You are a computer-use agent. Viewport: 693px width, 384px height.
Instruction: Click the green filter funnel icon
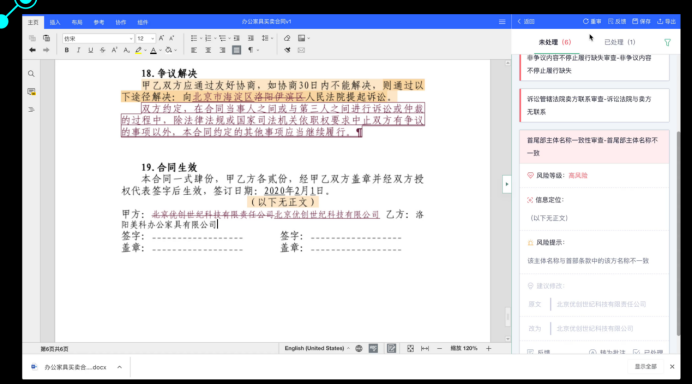point(667,42)
